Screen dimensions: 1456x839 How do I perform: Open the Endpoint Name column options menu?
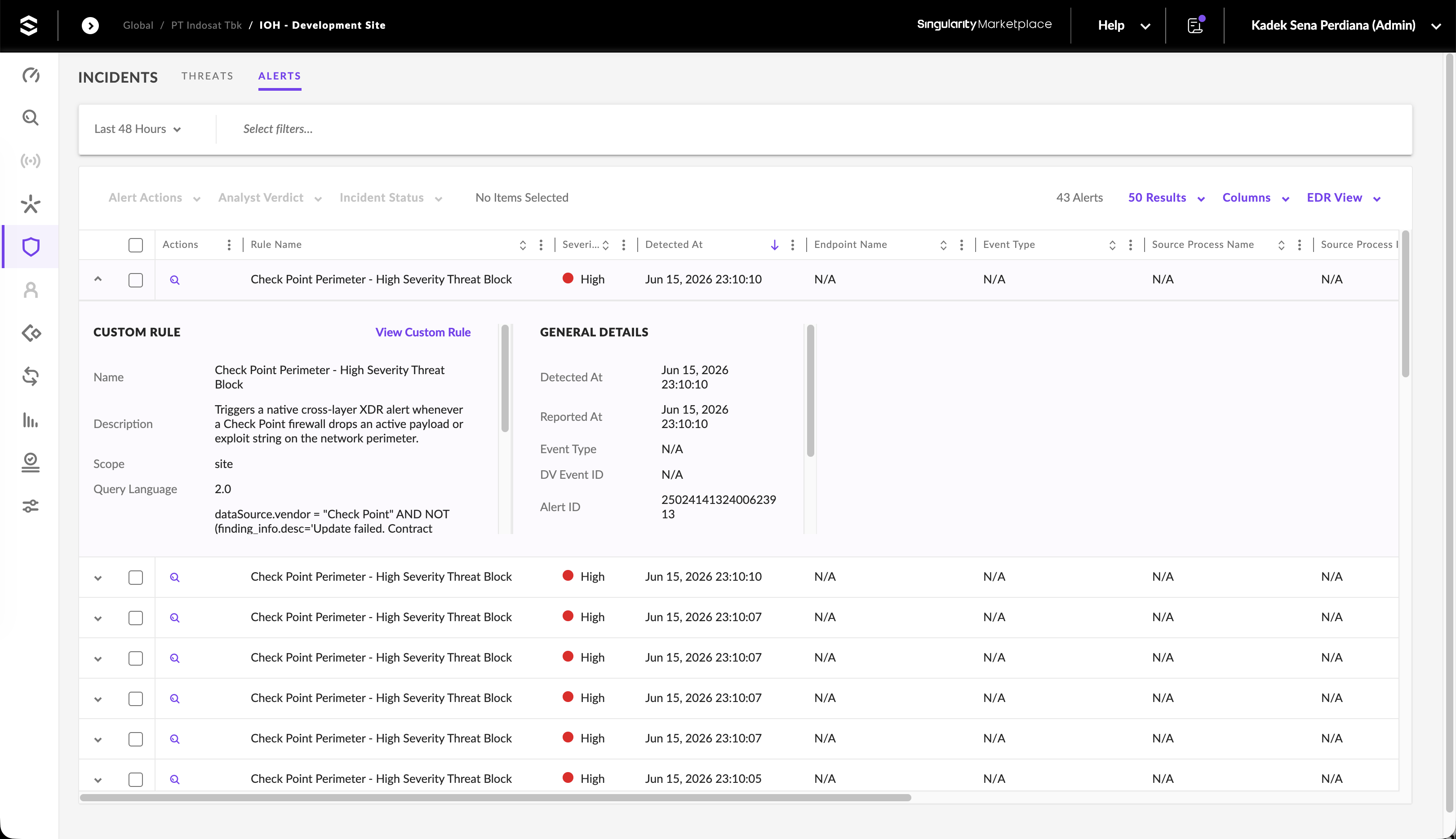pyautogui.click(x=961, y=245)
